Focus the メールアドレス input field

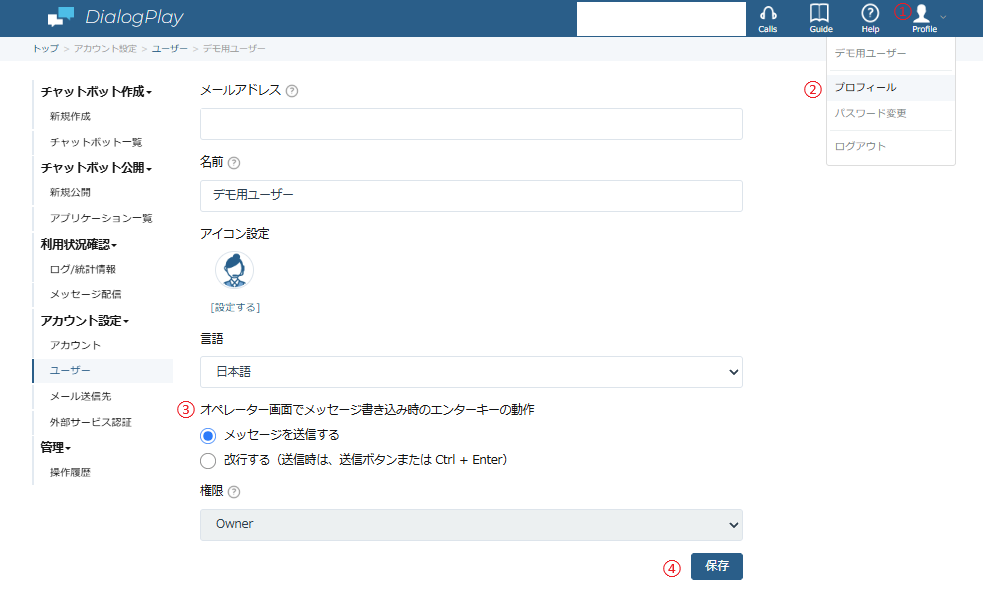click(471, 124)
